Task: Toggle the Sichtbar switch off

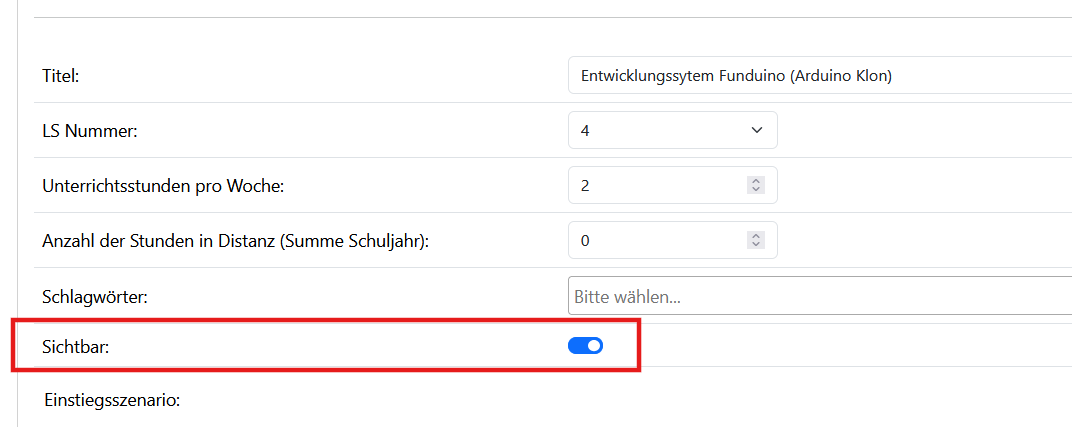Action: (x=585, y=346)
